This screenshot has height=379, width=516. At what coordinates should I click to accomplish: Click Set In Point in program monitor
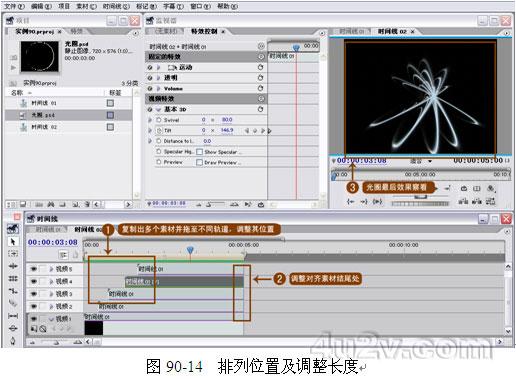350,201
